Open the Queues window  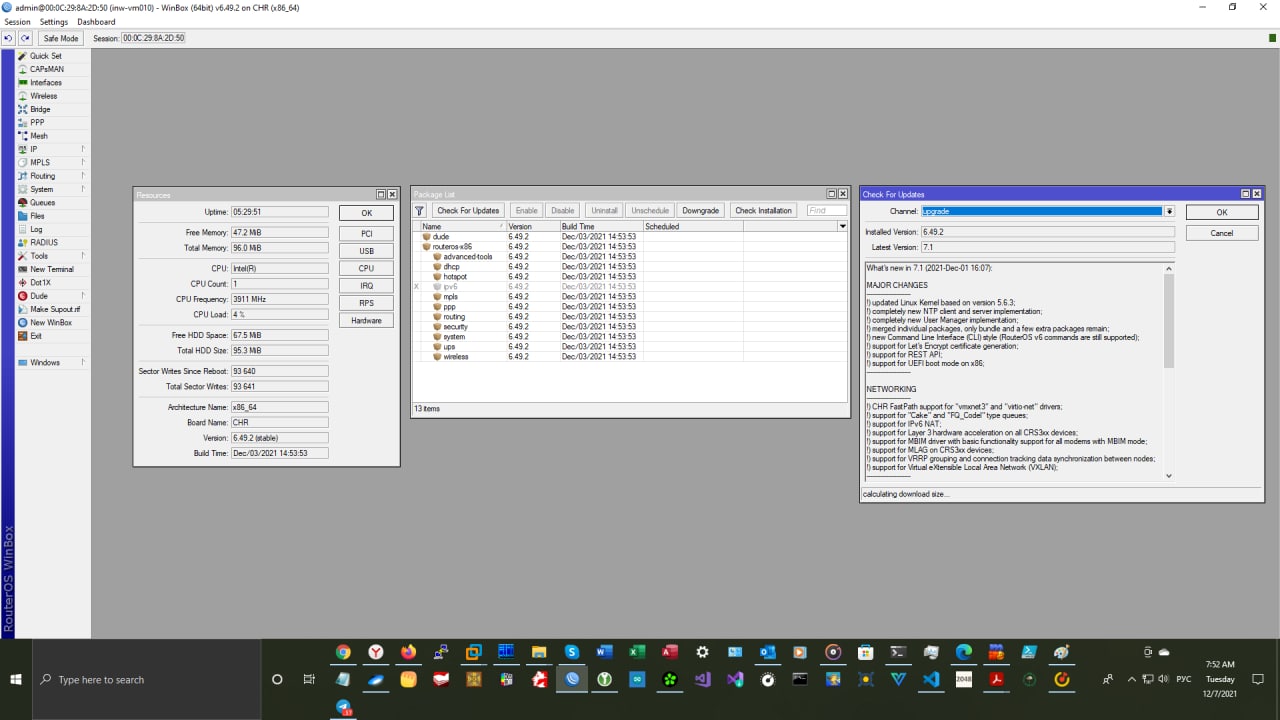pyautogui.click(x=42, y=203)
